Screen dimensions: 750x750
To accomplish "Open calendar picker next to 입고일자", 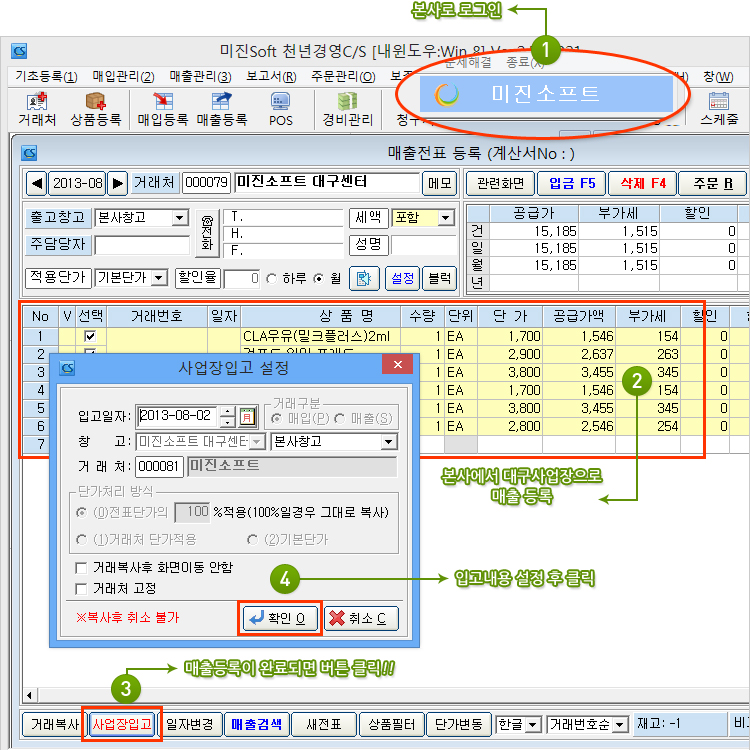I will coord(247,416).
